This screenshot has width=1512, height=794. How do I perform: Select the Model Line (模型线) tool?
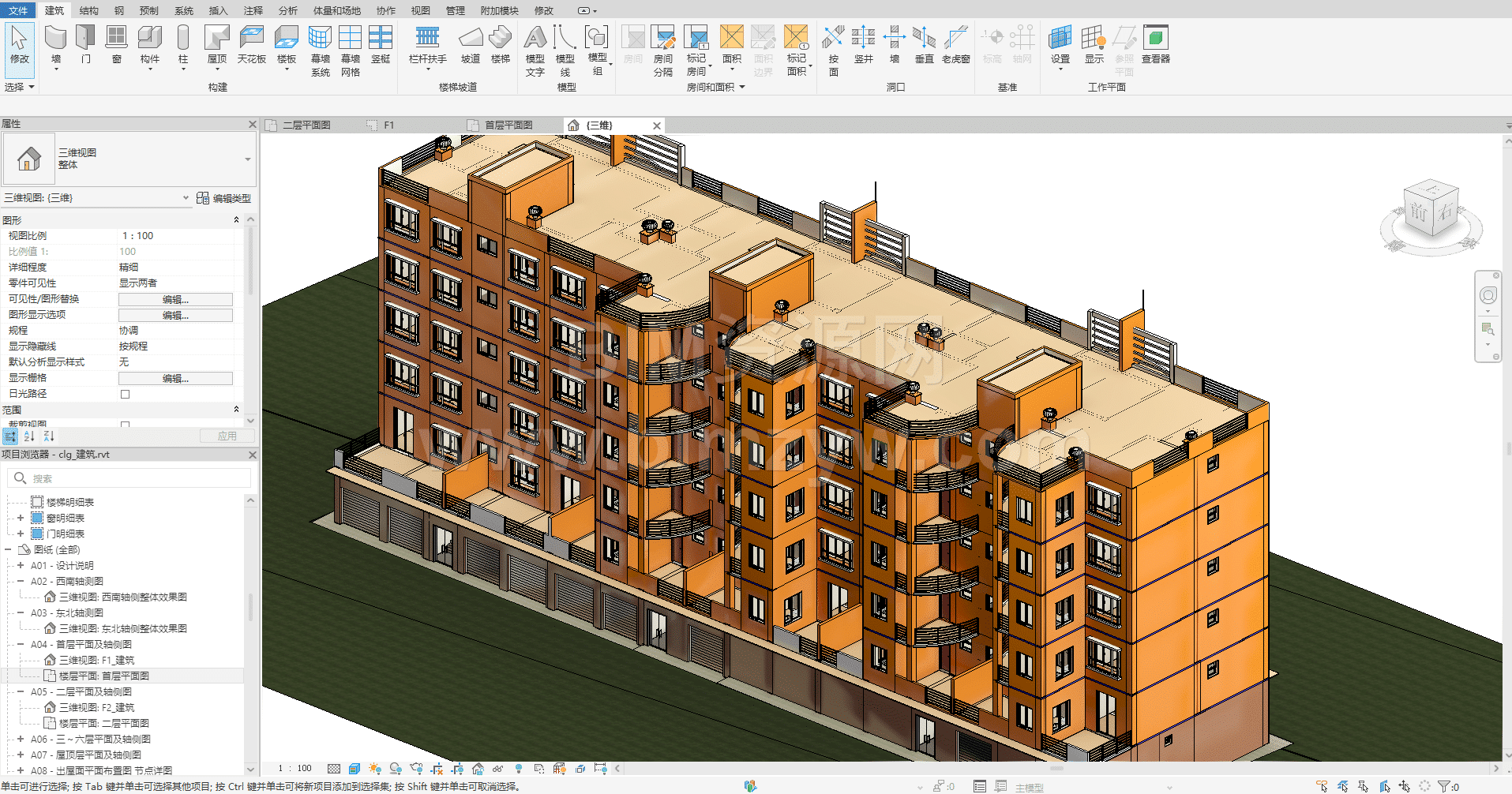click(565, 51)
